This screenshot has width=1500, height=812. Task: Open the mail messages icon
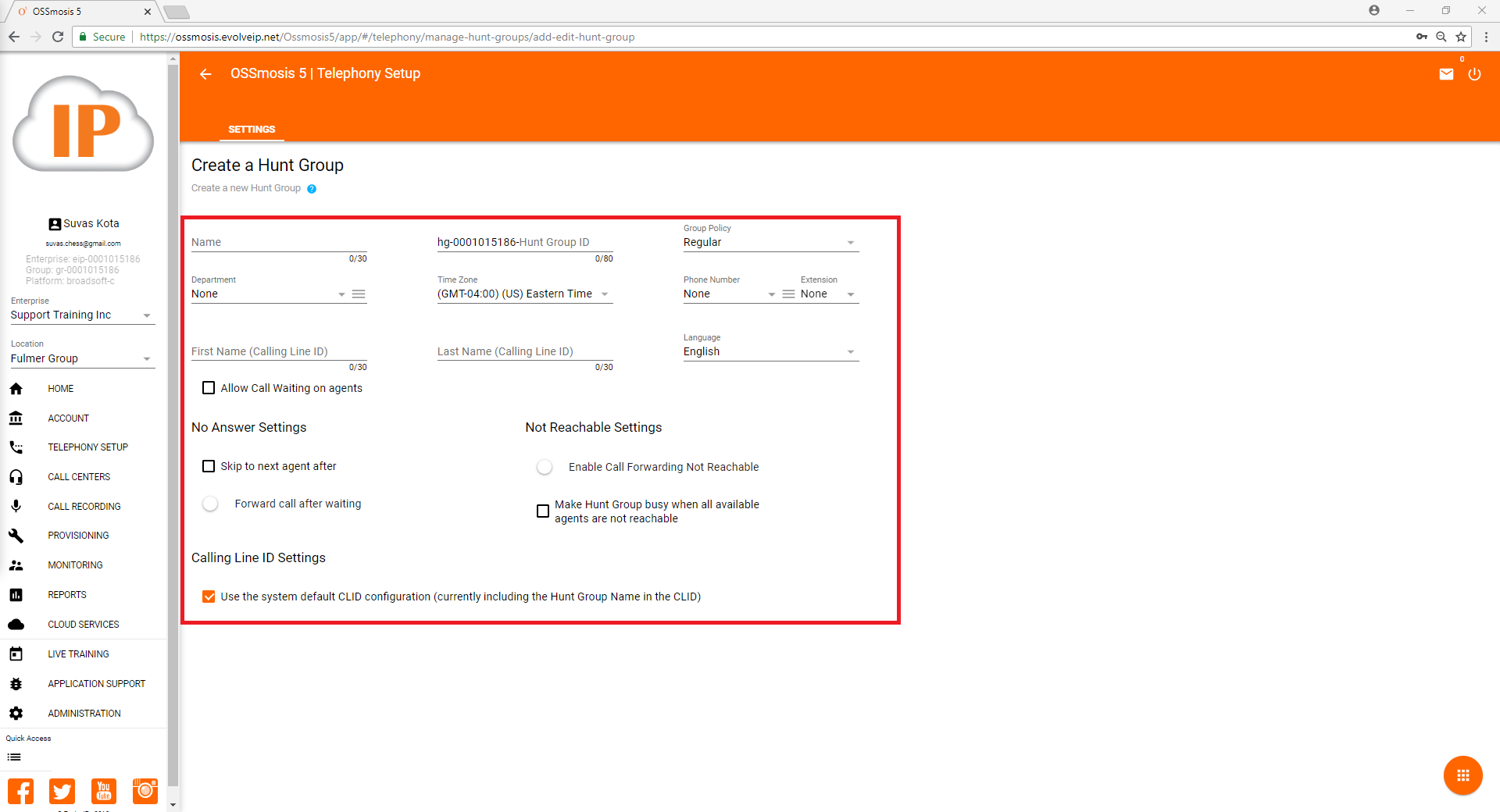click(x=1446, y=74)
